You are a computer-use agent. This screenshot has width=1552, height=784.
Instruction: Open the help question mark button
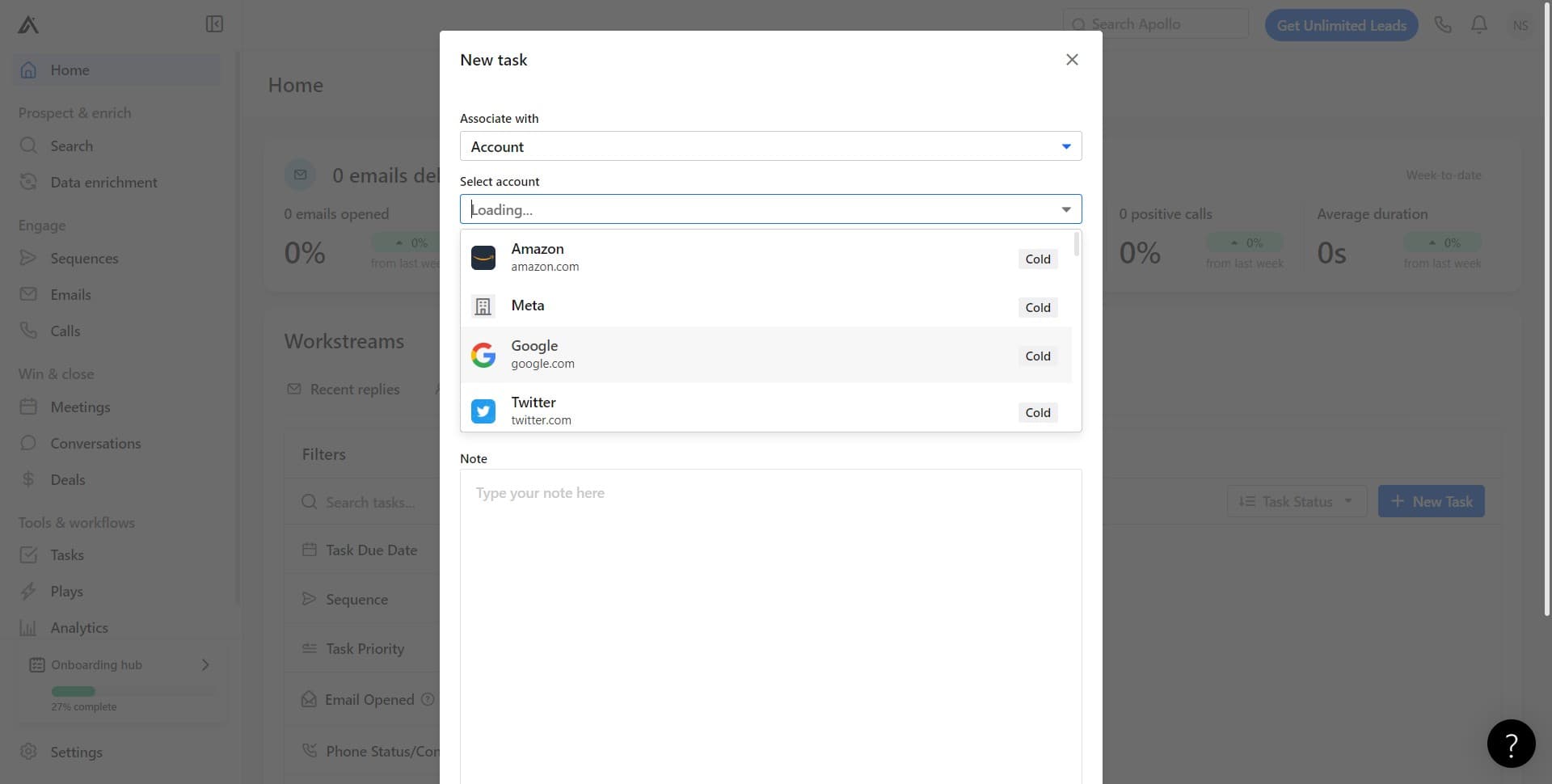(x=1510, y=744)
